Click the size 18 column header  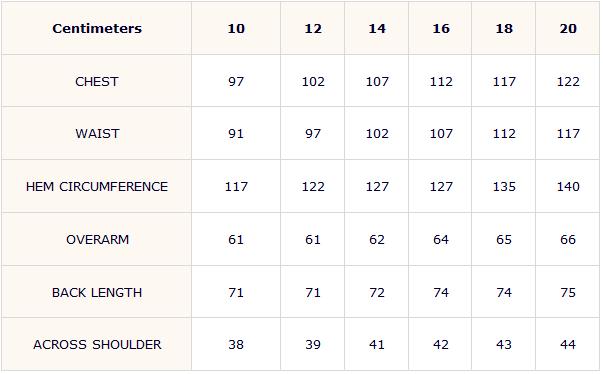coord(504,28)
